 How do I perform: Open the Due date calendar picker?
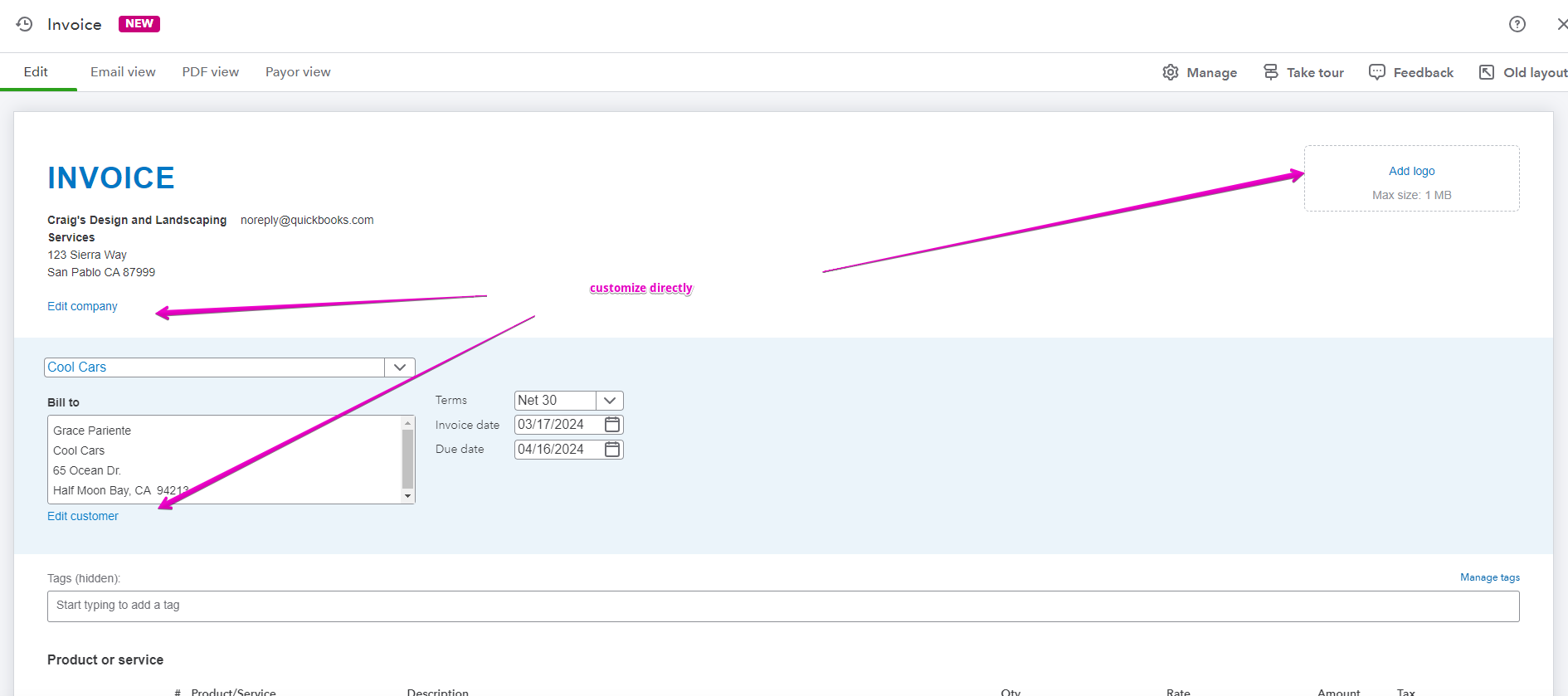pyautogui.click(x=612, y=450)
